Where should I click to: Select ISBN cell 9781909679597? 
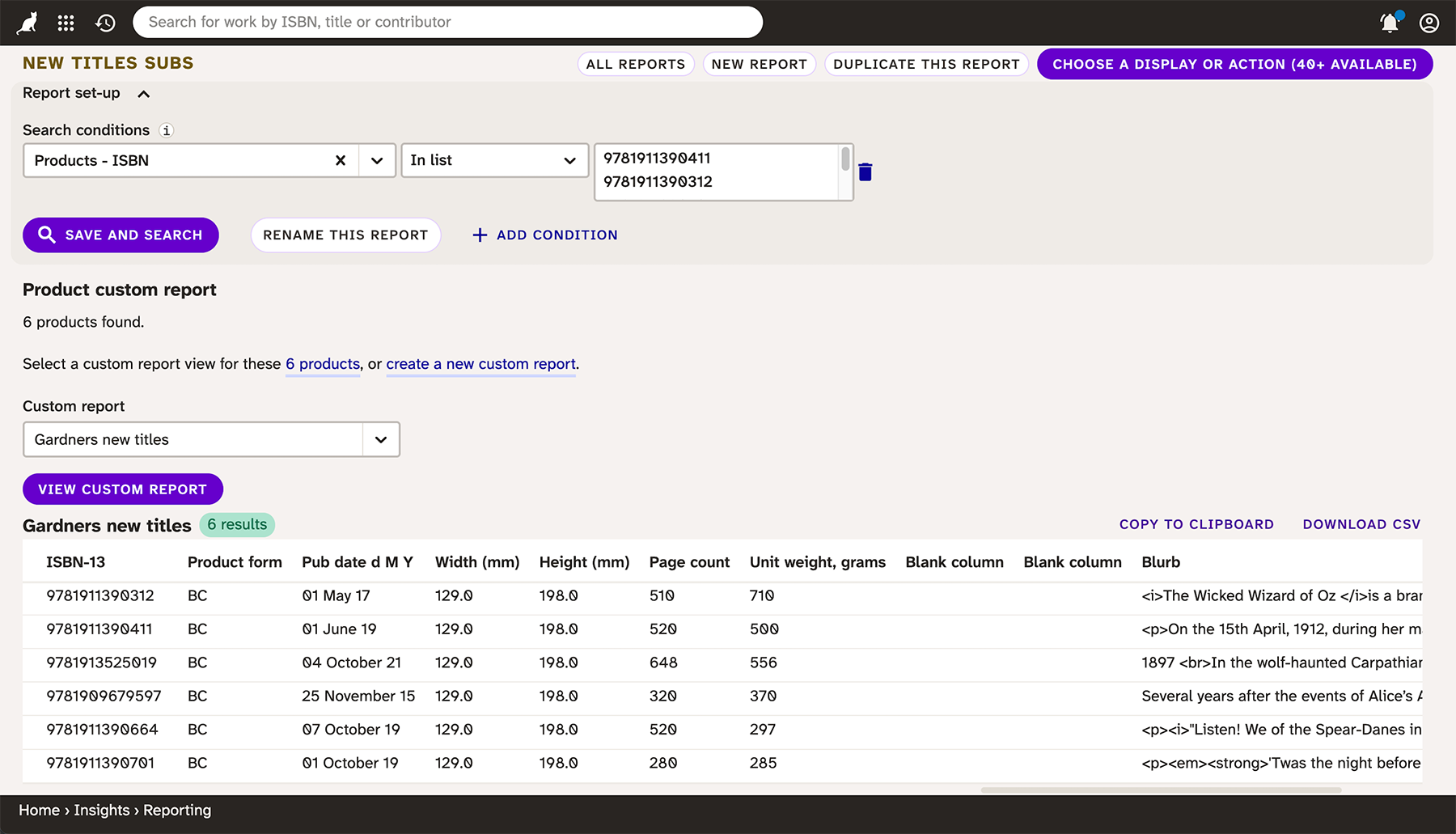(x=104, y=696)
